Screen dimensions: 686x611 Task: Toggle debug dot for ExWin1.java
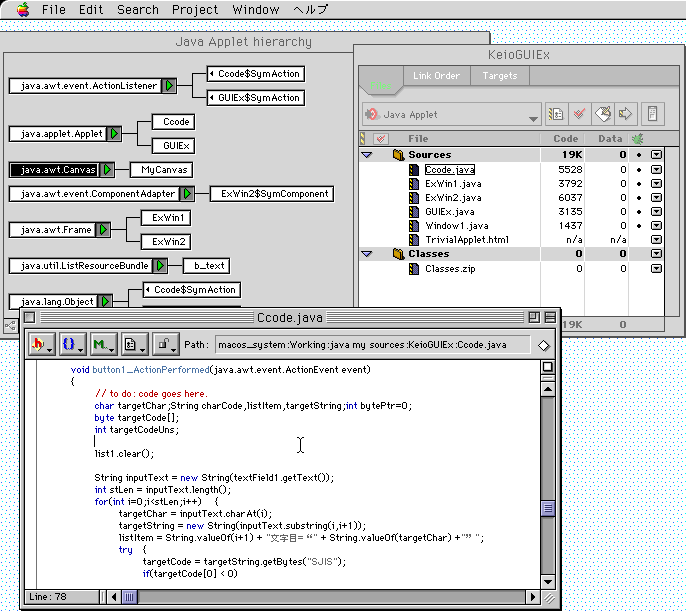(x=638, y=184)
